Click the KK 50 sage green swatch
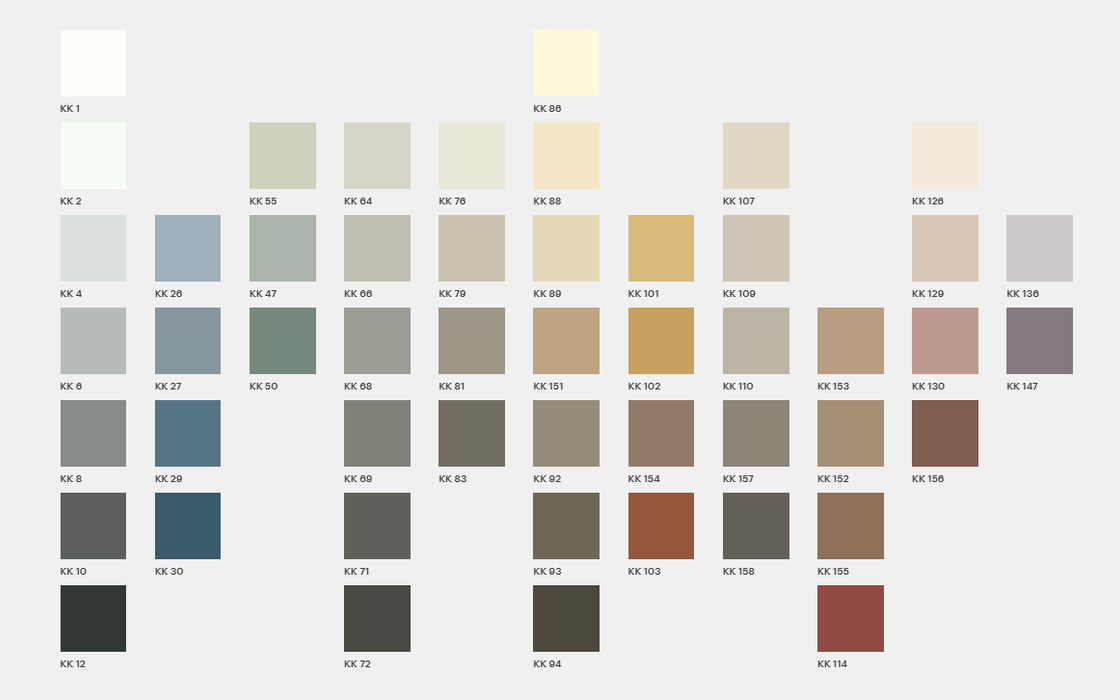 pyautogui.click(x=282, y=341)
